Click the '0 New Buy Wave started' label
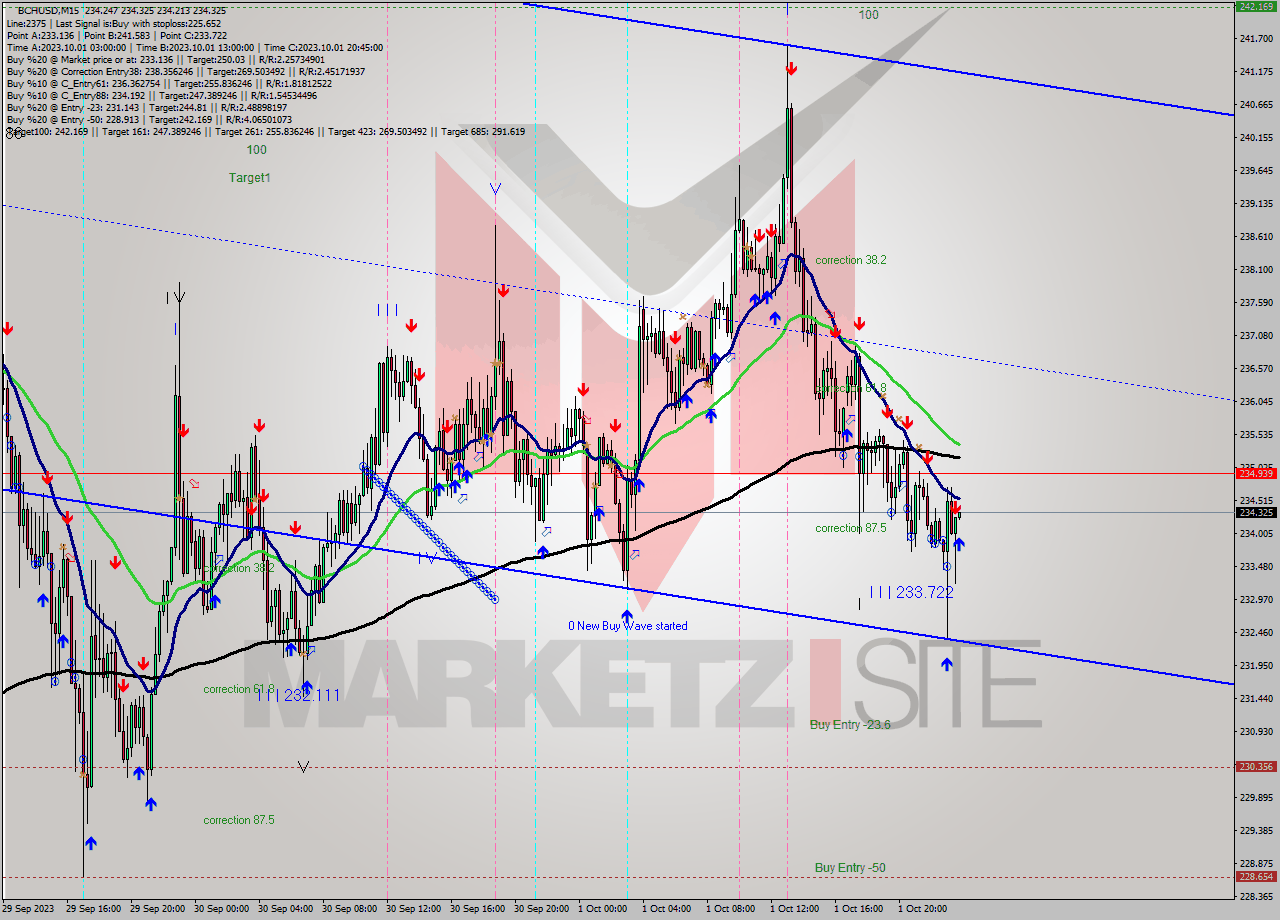This screenshot has width=1280, height=920. click(x=628, y=626)
